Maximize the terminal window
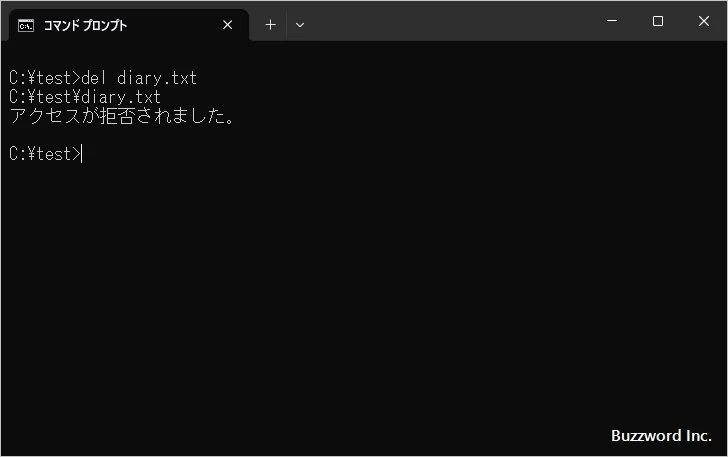 click(657, 21)
